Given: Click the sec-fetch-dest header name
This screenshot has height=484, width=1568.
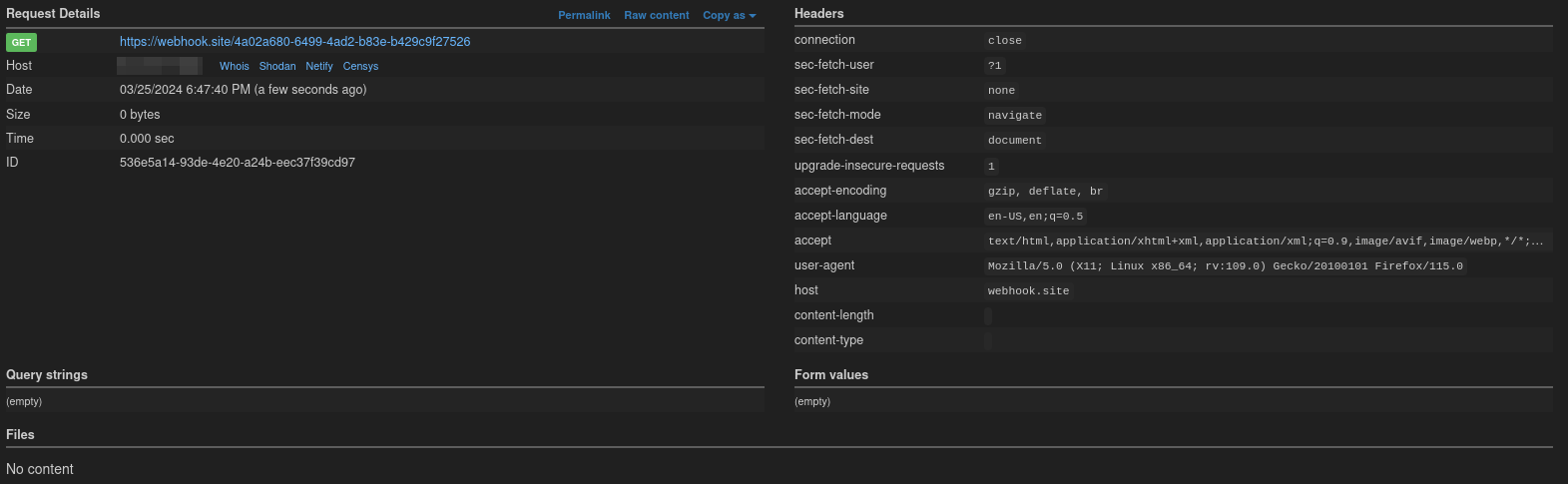Looking at the screenshot, I should pyautogui.click(x=834, y=140).
